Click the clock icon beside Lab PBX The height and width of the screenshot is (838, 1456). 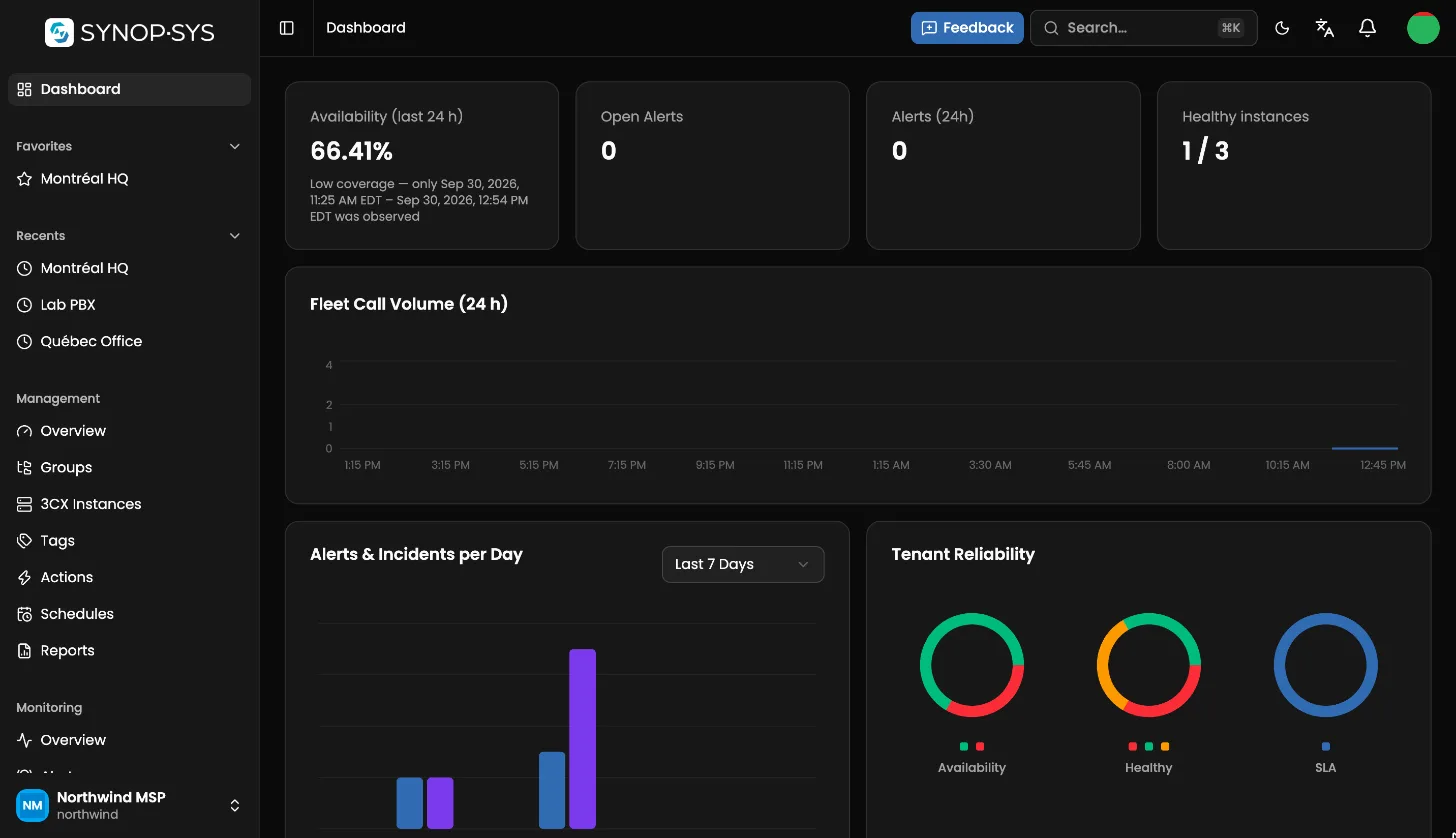tap(25, 305)
